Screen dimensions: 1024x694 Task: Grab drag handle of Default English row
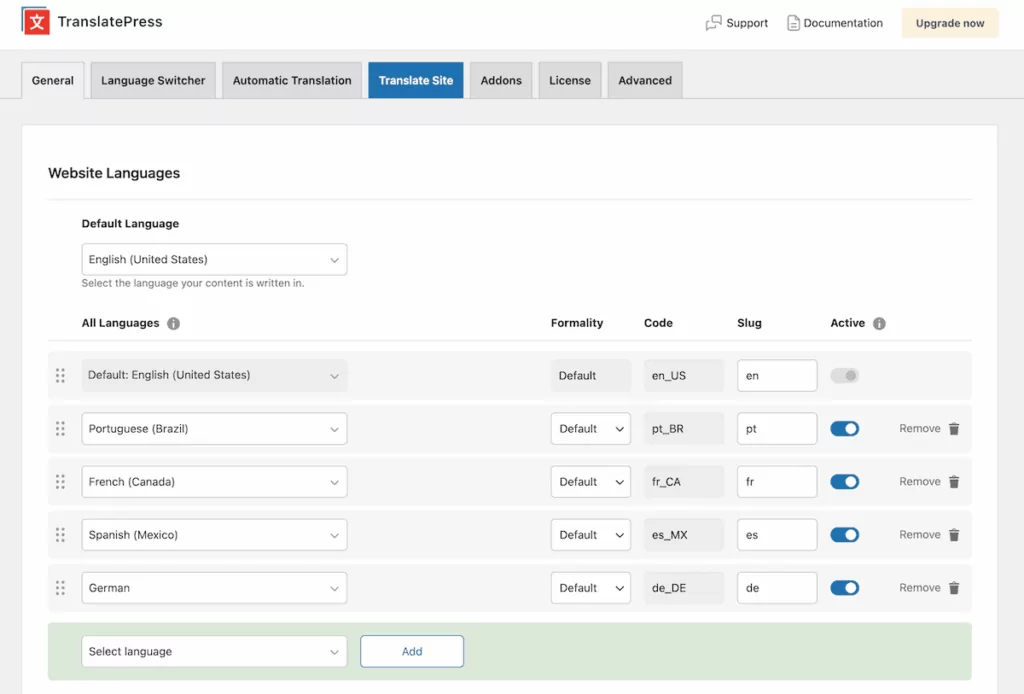60,375
